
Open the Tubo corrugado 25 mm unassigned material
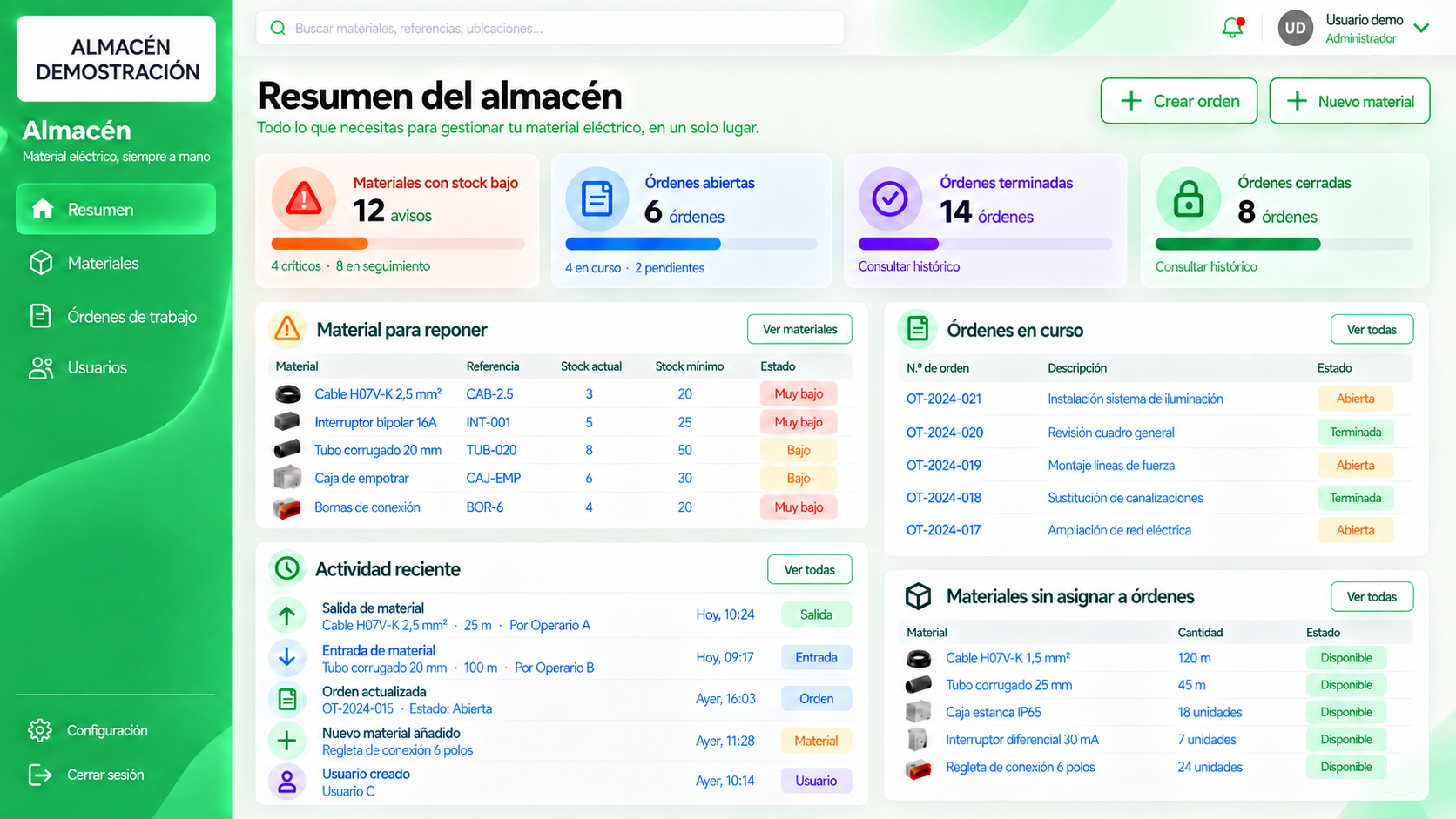tap(1008, 685)
